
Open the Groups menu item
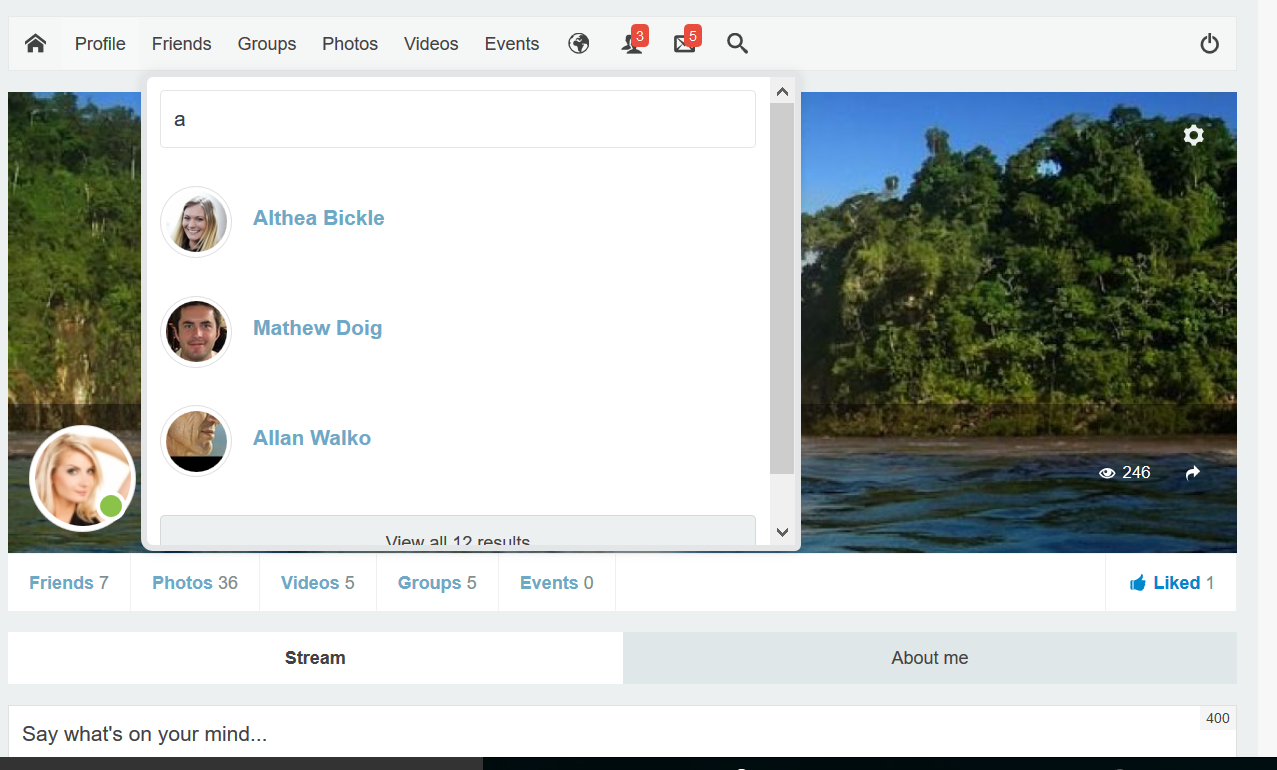pos(267,44)
